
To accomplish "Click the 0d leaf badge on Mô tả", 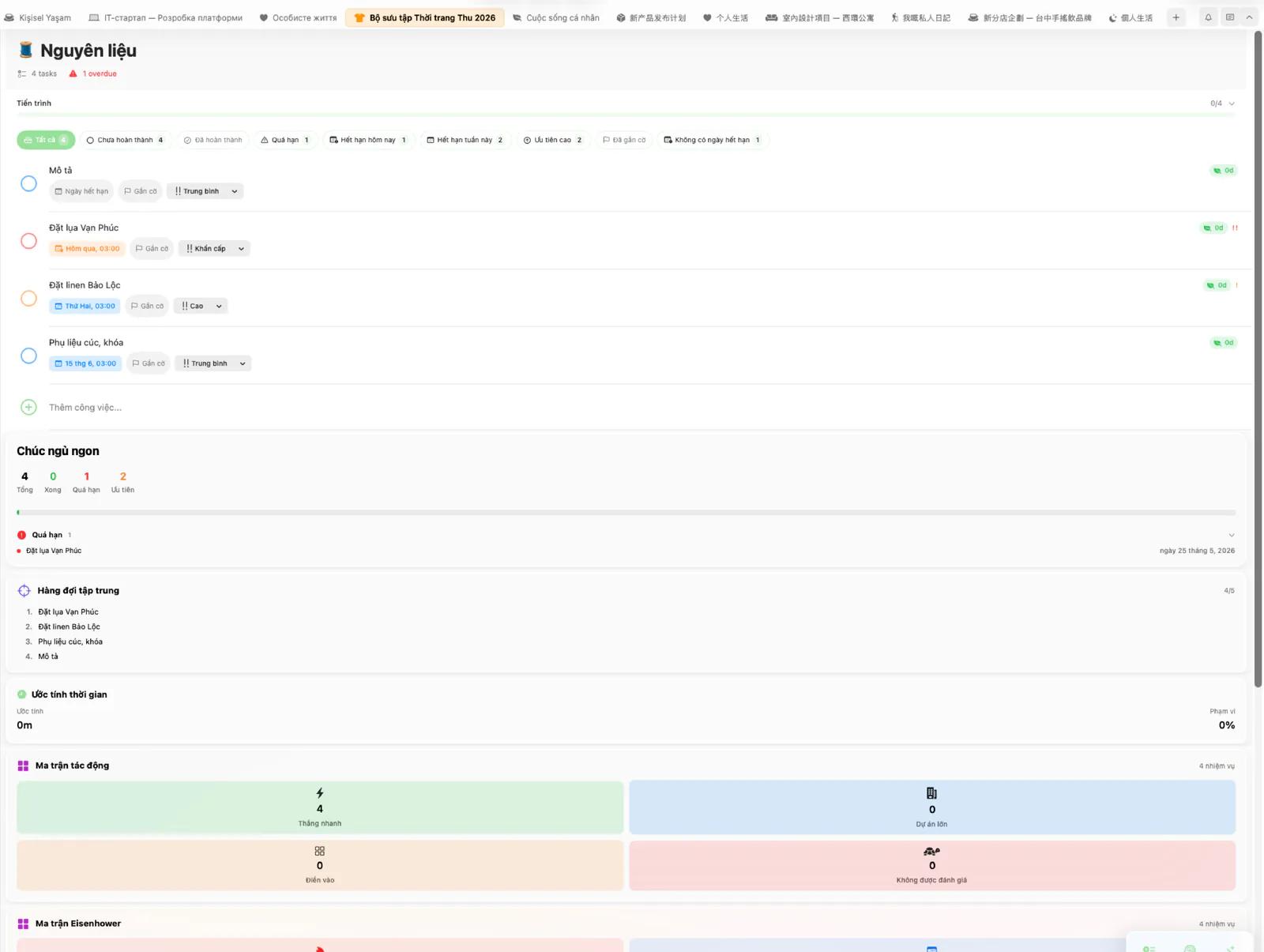I will [x=1223, y=171].
